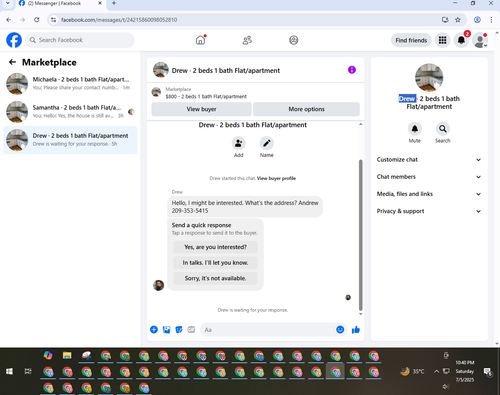Click the browser address bar URL
Screen dimensions: 500x395
[x=119, y=20]
